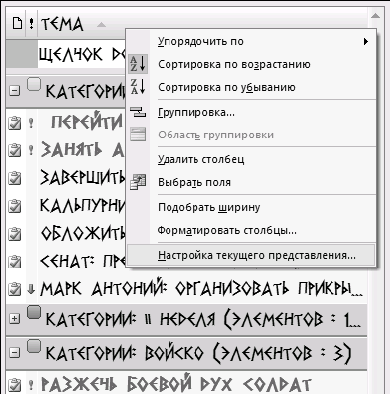Select task 'Завершить'

pyautogui.click(x=83, y=178)
